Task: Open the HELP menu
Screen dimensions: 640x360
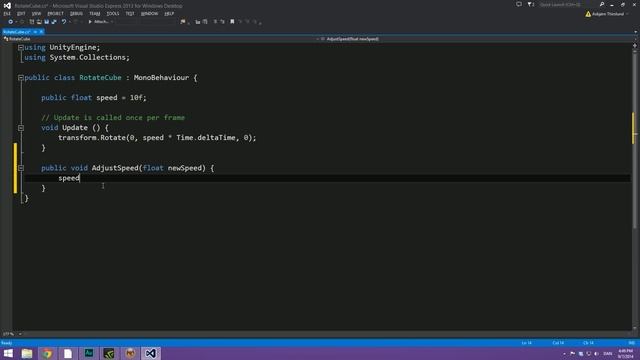Action: click(x=169, y=13)
